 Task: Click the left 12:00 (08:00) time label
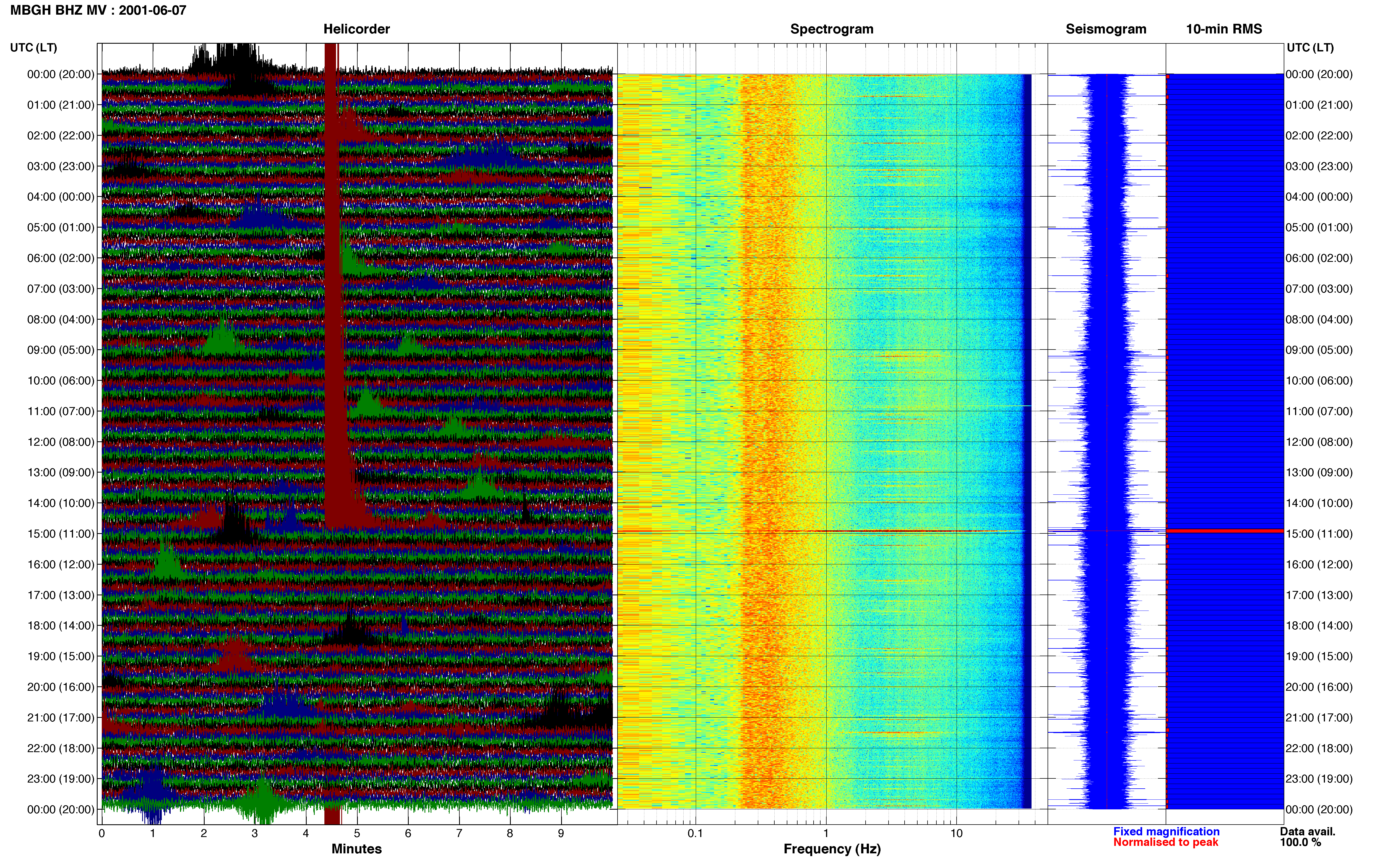[60, 442]
